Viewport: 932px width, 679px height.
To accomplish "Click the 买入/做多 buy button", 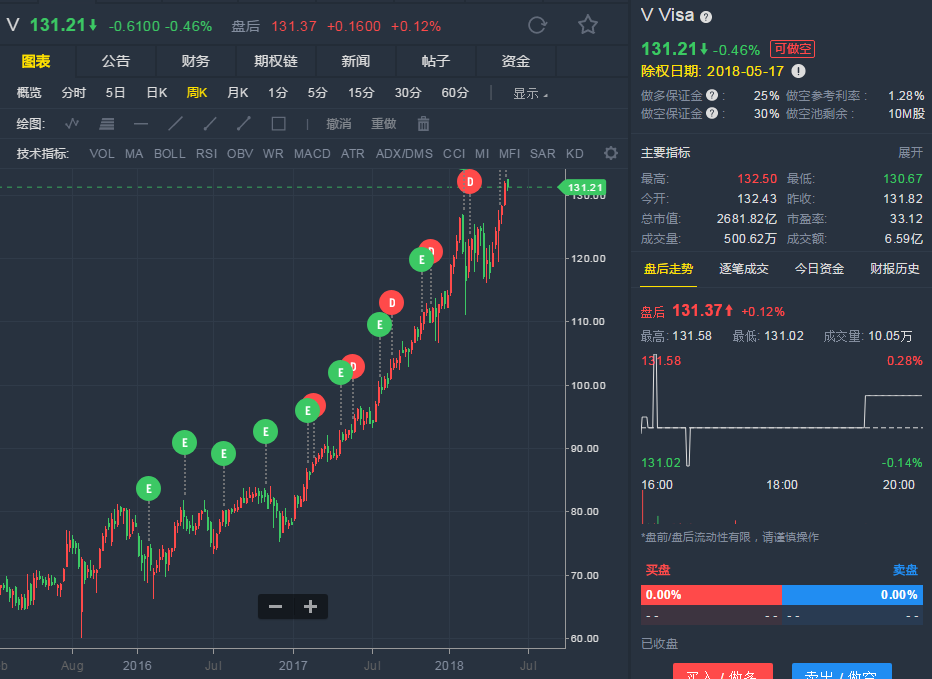I will [x=723, y=671].
